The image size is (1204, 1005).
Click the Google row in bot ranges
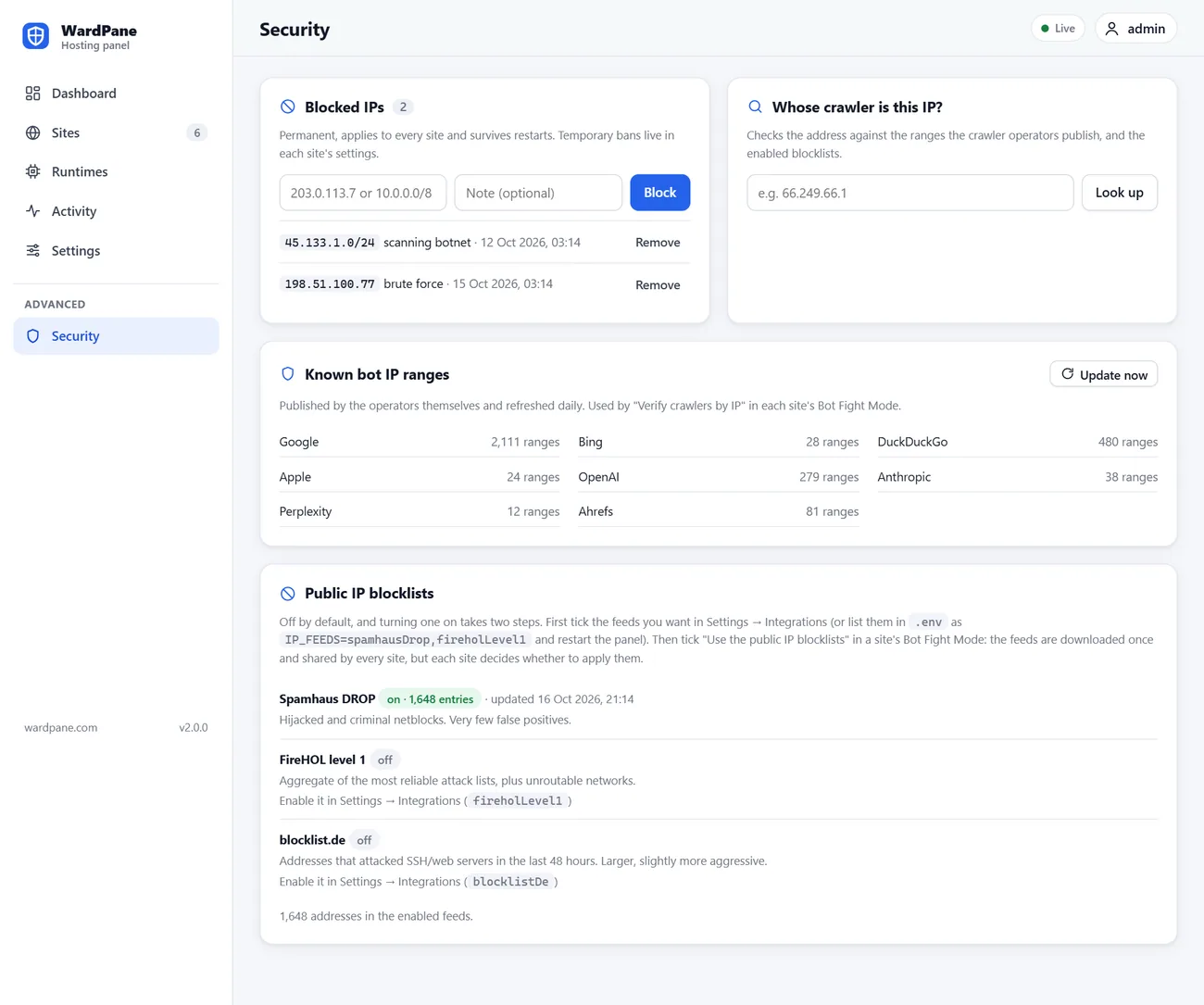[420, 442]
